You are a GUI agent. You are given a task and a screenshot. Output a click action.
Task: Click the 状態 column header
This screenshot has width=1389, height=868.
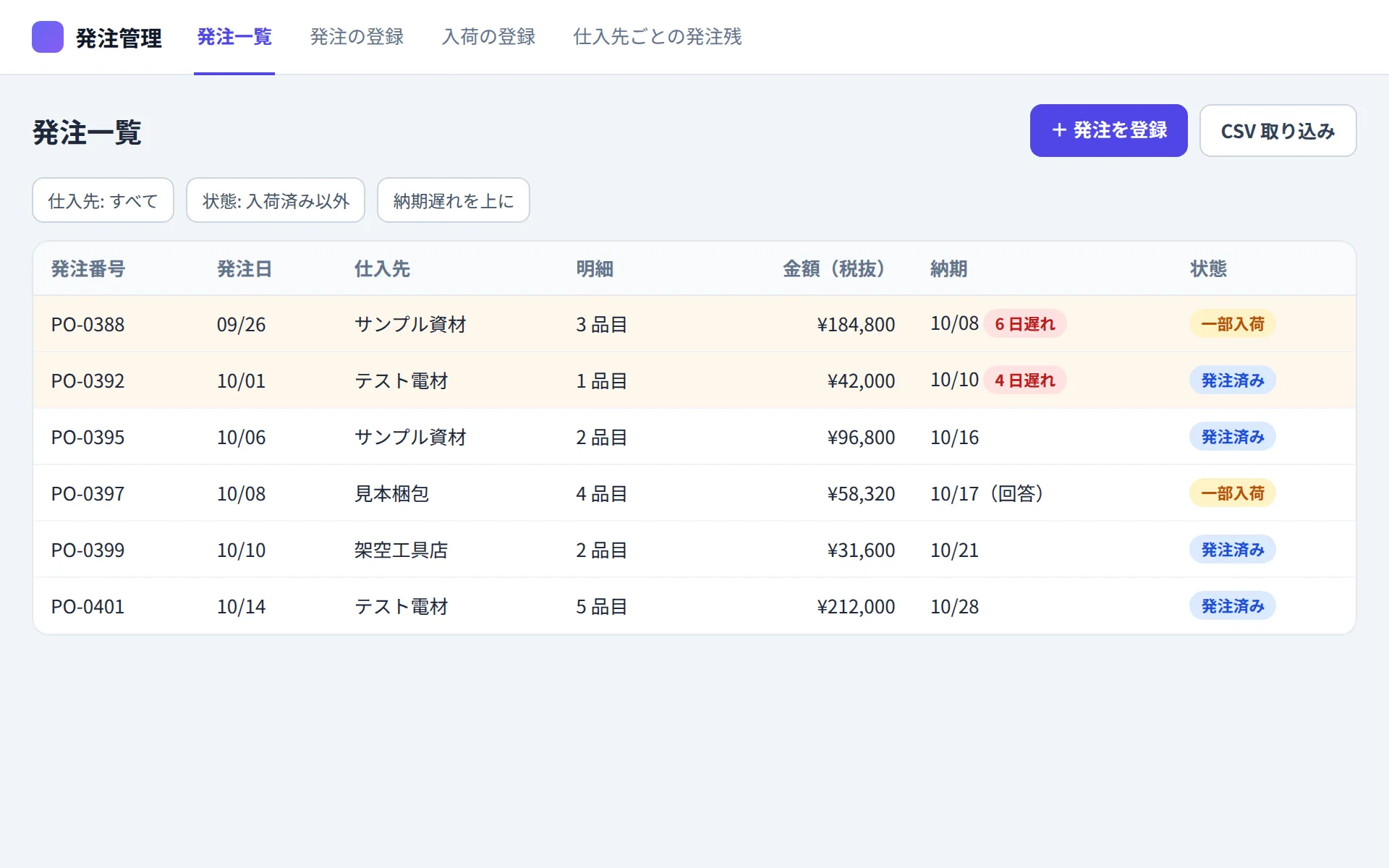coord(1209,269)
